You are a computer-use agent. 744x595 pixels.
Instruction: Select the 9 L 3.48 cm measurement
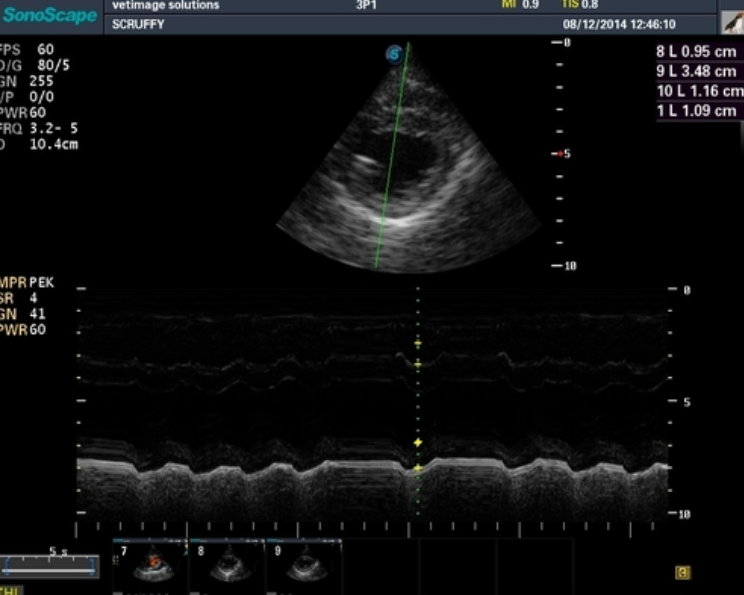click(699, 71)
